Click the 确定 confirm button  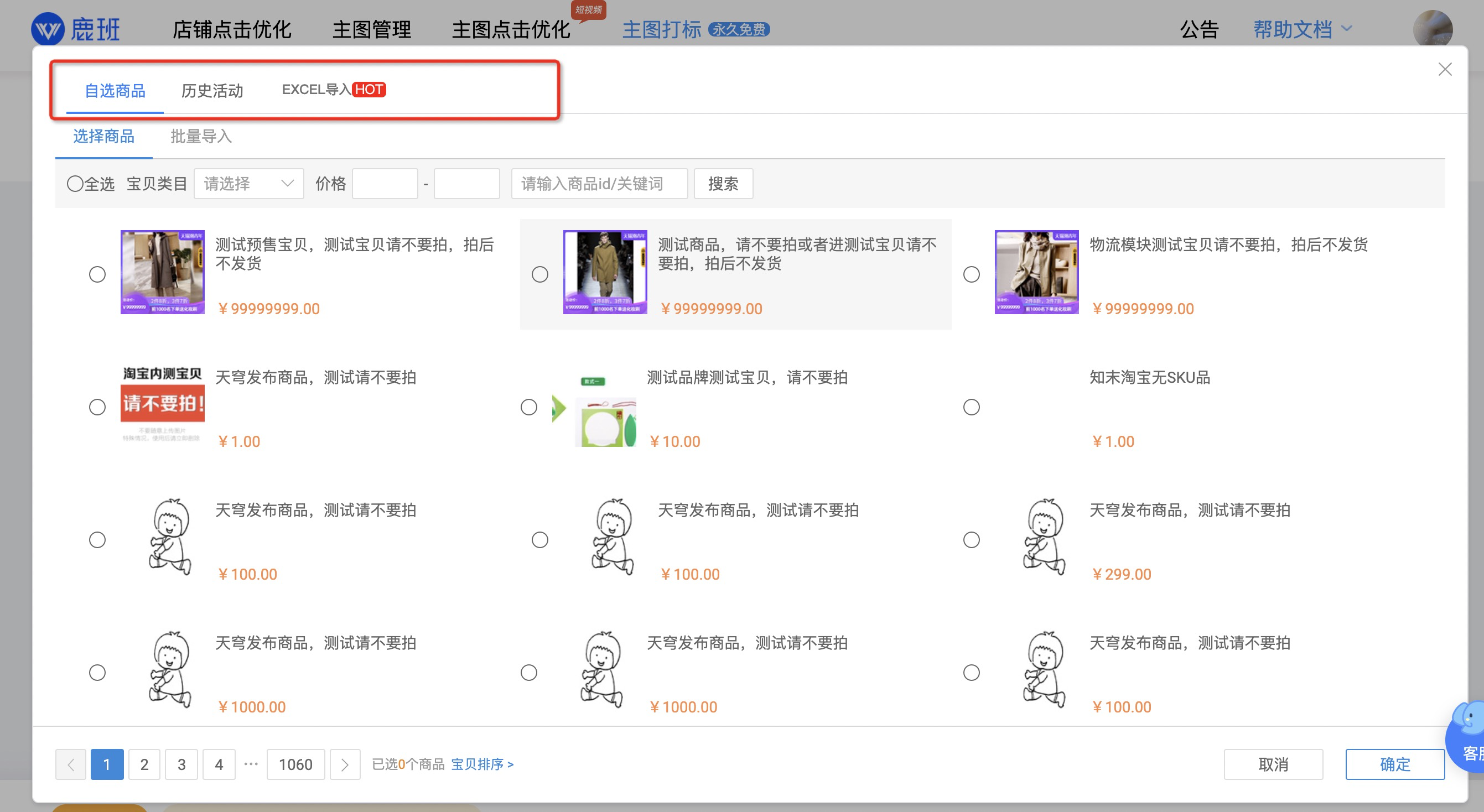click(x=1395, y=764)
